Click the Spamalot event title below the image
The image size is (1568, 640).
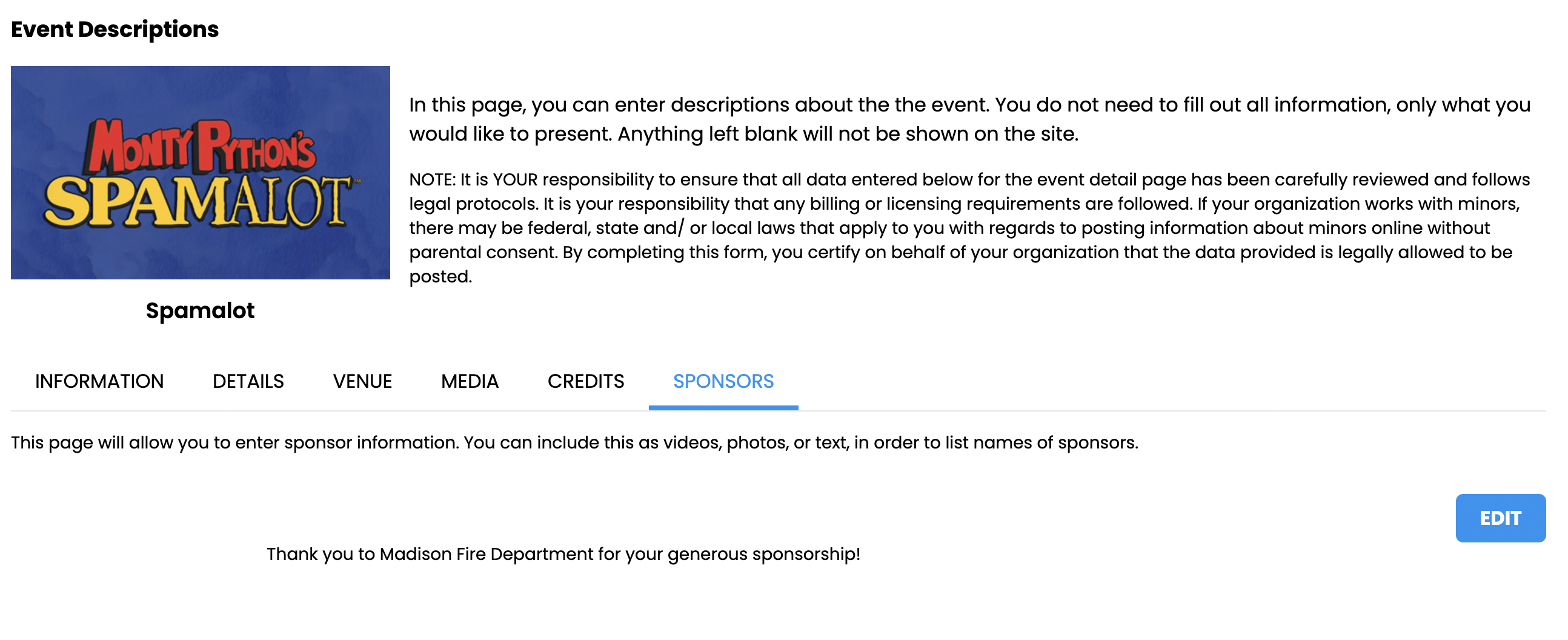point(200,310)
